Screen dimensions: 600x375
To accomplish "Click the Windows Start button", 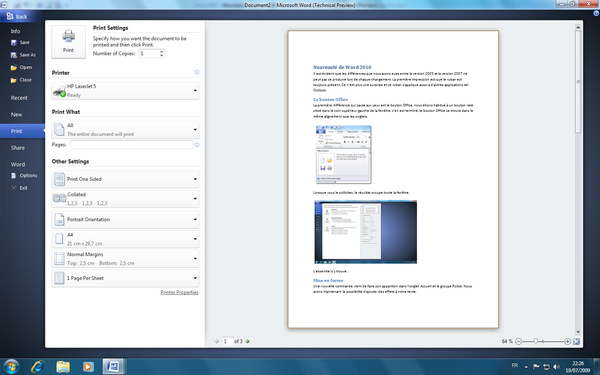I will click(x=11, y=367).
